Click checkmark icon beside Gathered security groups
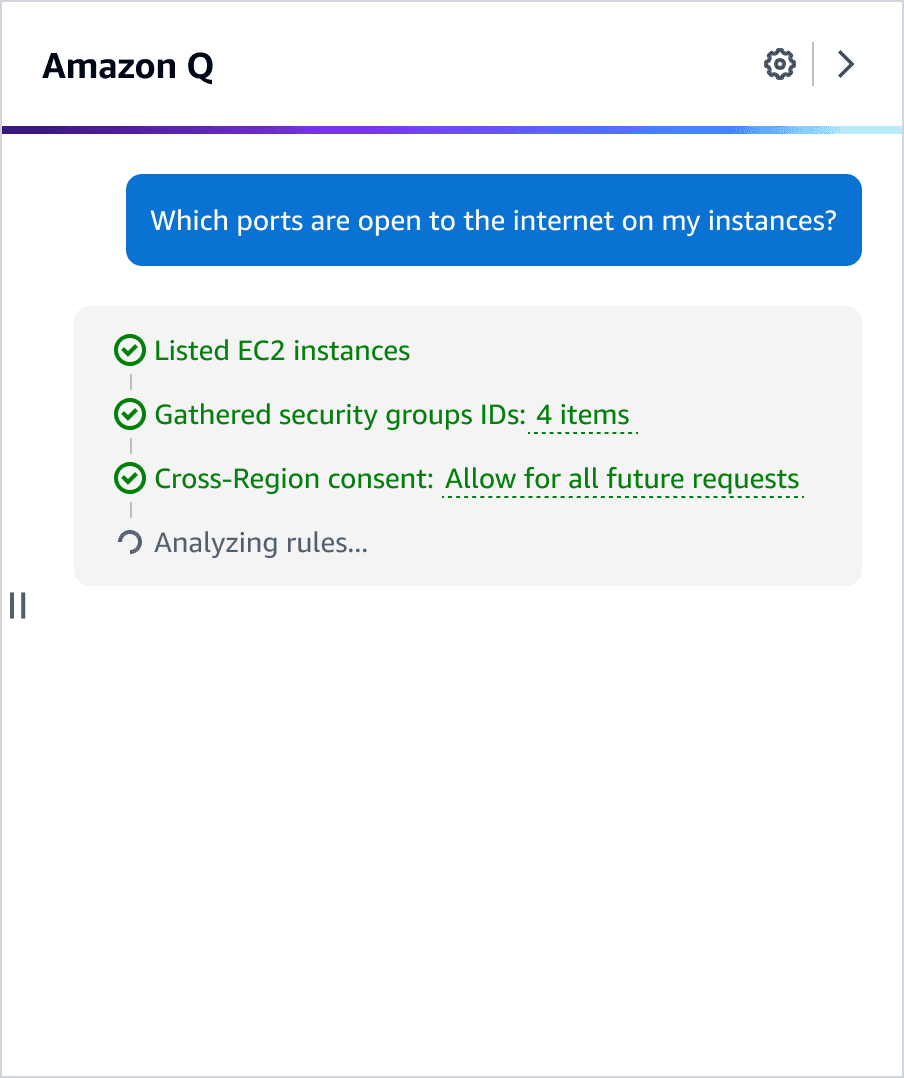This screenshot has width=904, height=1078. click(129, 415)
